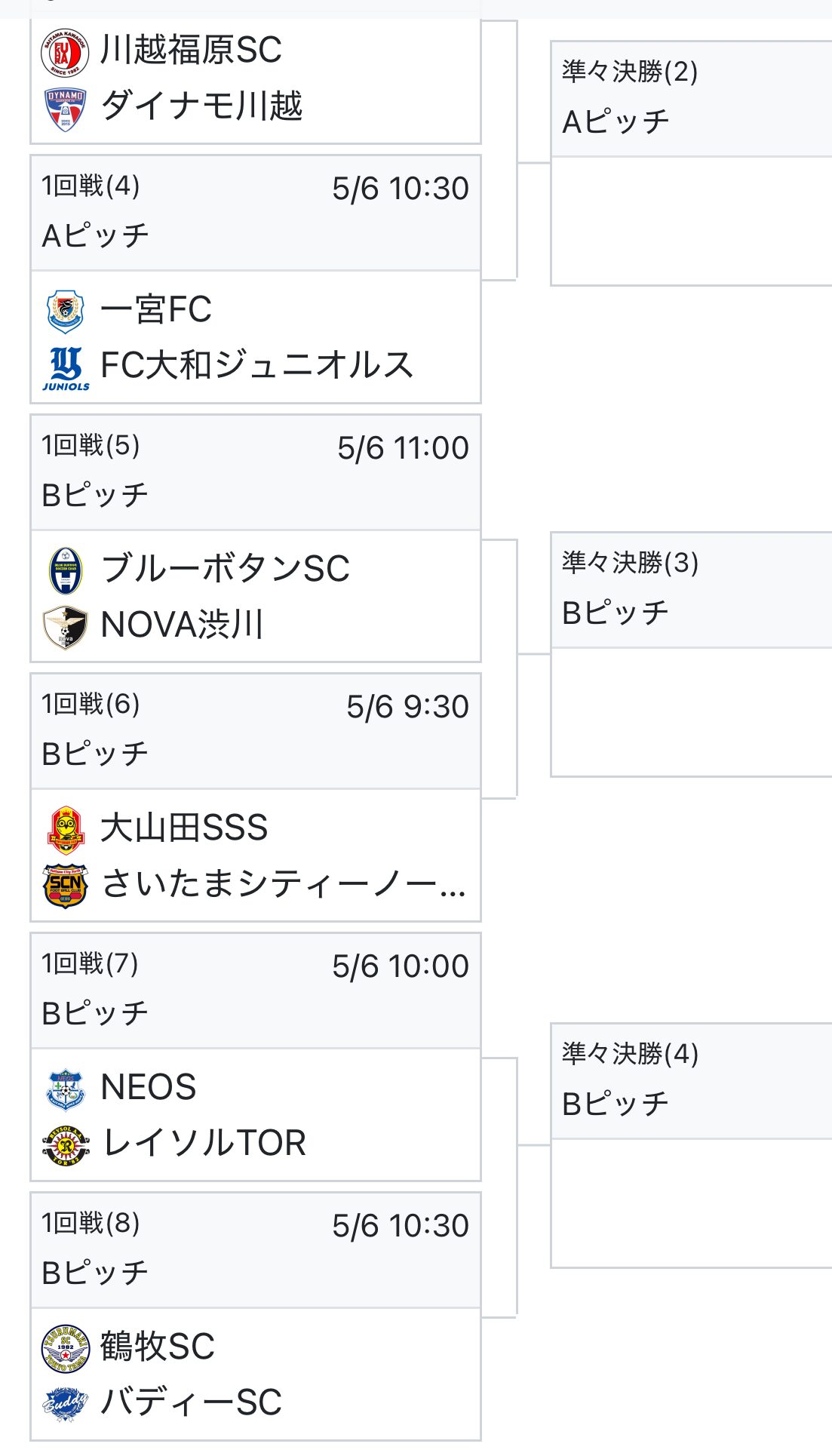Select the 準々決勝(2) Aピッチ match box

point(692,164)
